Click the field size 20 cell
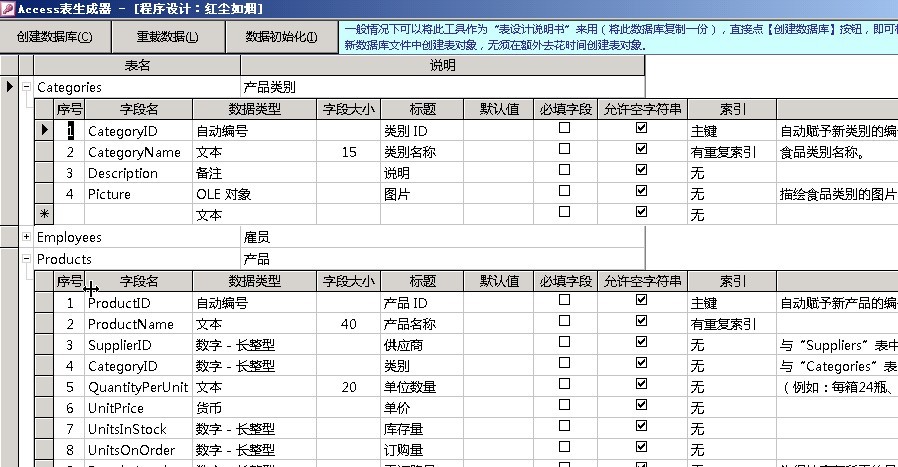This screenshot has height=467, width=898. click(x=348, y=387)
